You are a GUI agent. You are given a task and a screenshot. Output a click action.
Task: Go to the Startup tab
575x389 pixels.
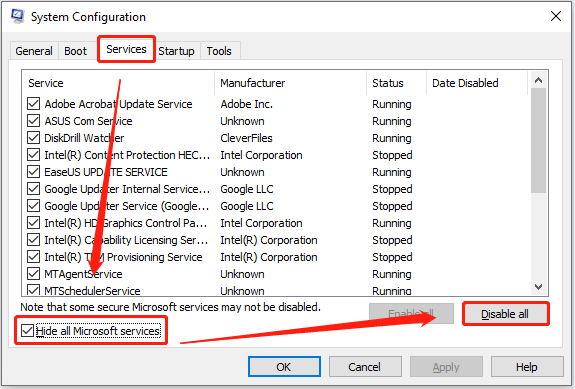coord(176,51)
